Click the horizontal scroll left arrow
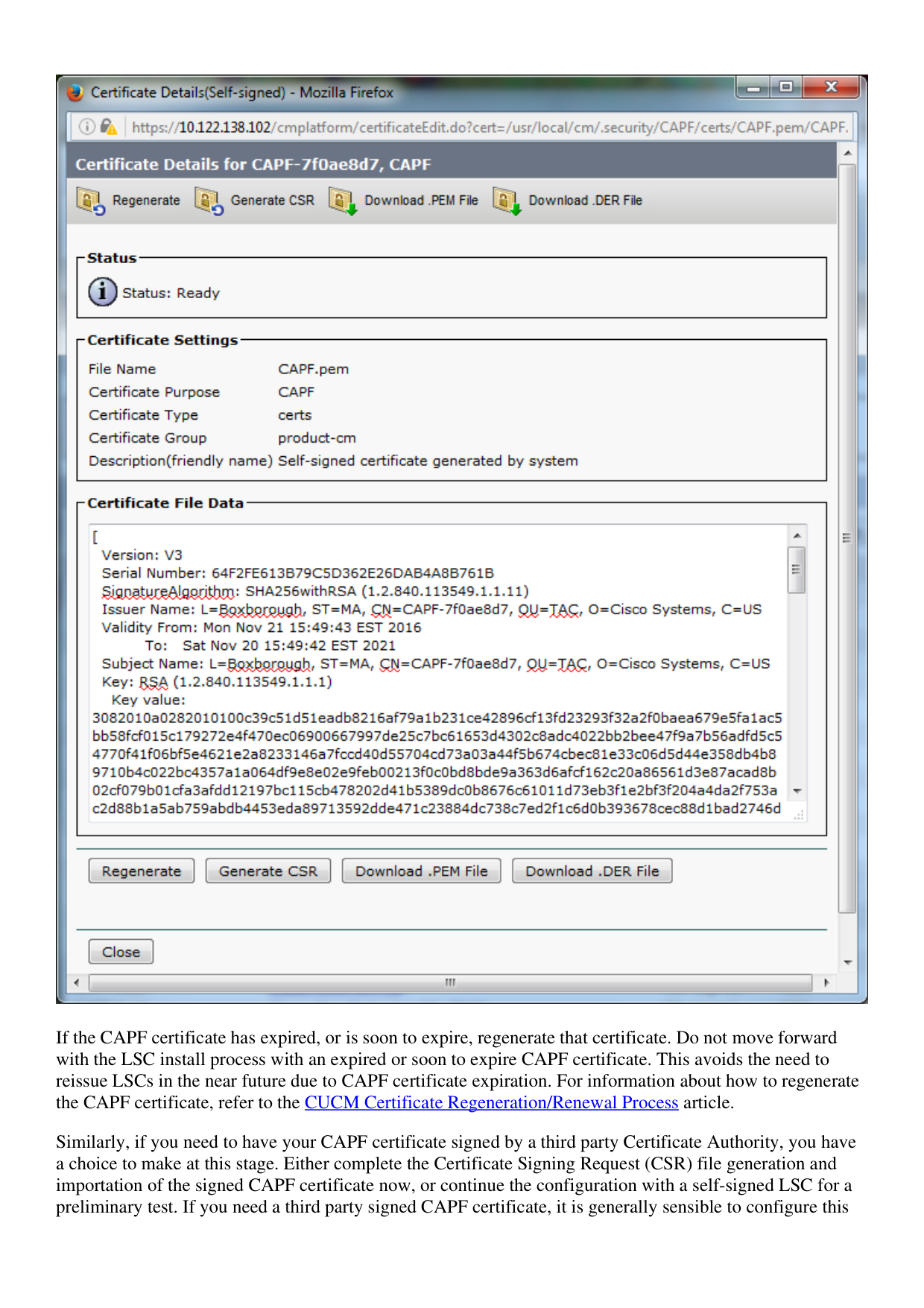The height and width of the screenshot is (1308, 924). pyautogui.click(x=76, y=983)
